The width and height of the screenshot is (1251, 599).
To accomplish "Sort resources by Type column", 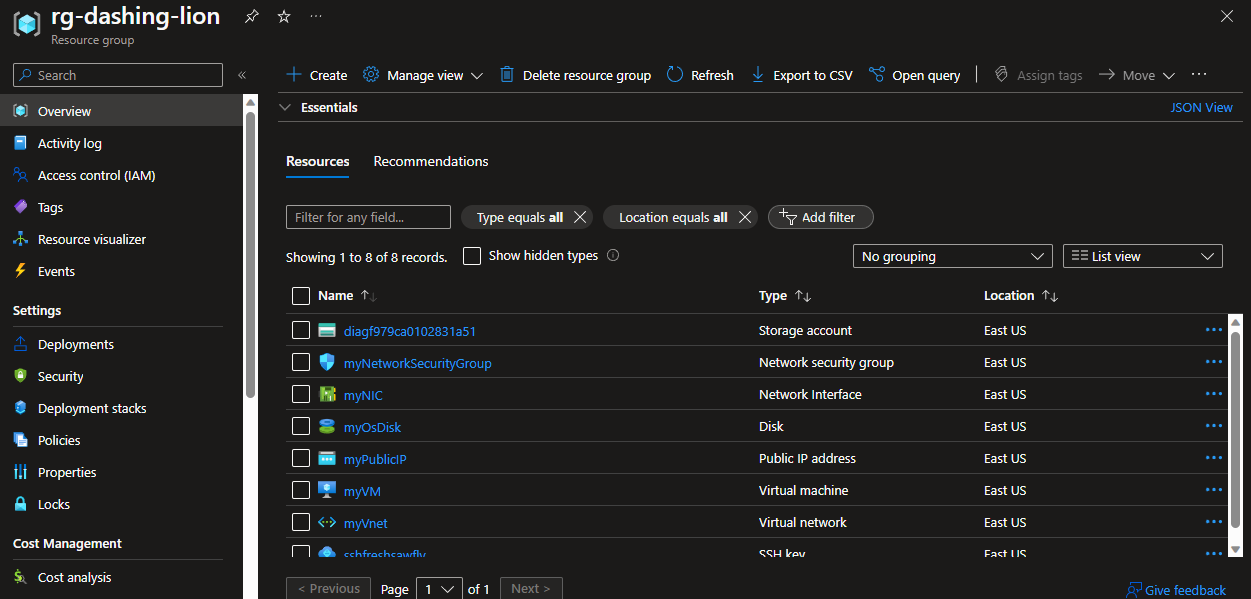I will pos(785,296).
